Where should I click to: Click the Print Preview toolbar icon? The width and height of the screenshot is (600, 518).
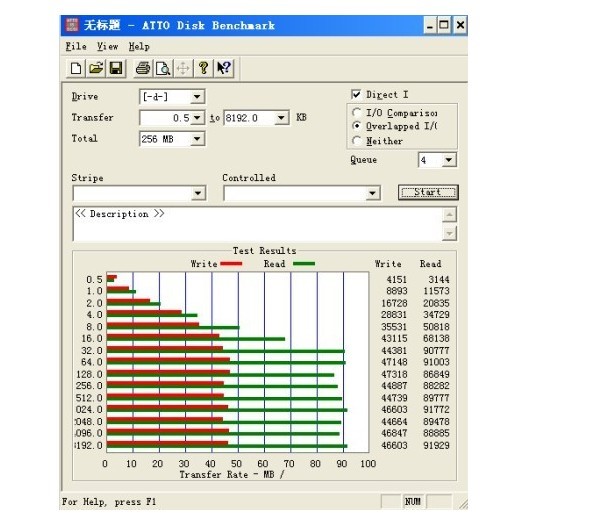(x=163, y=68)
